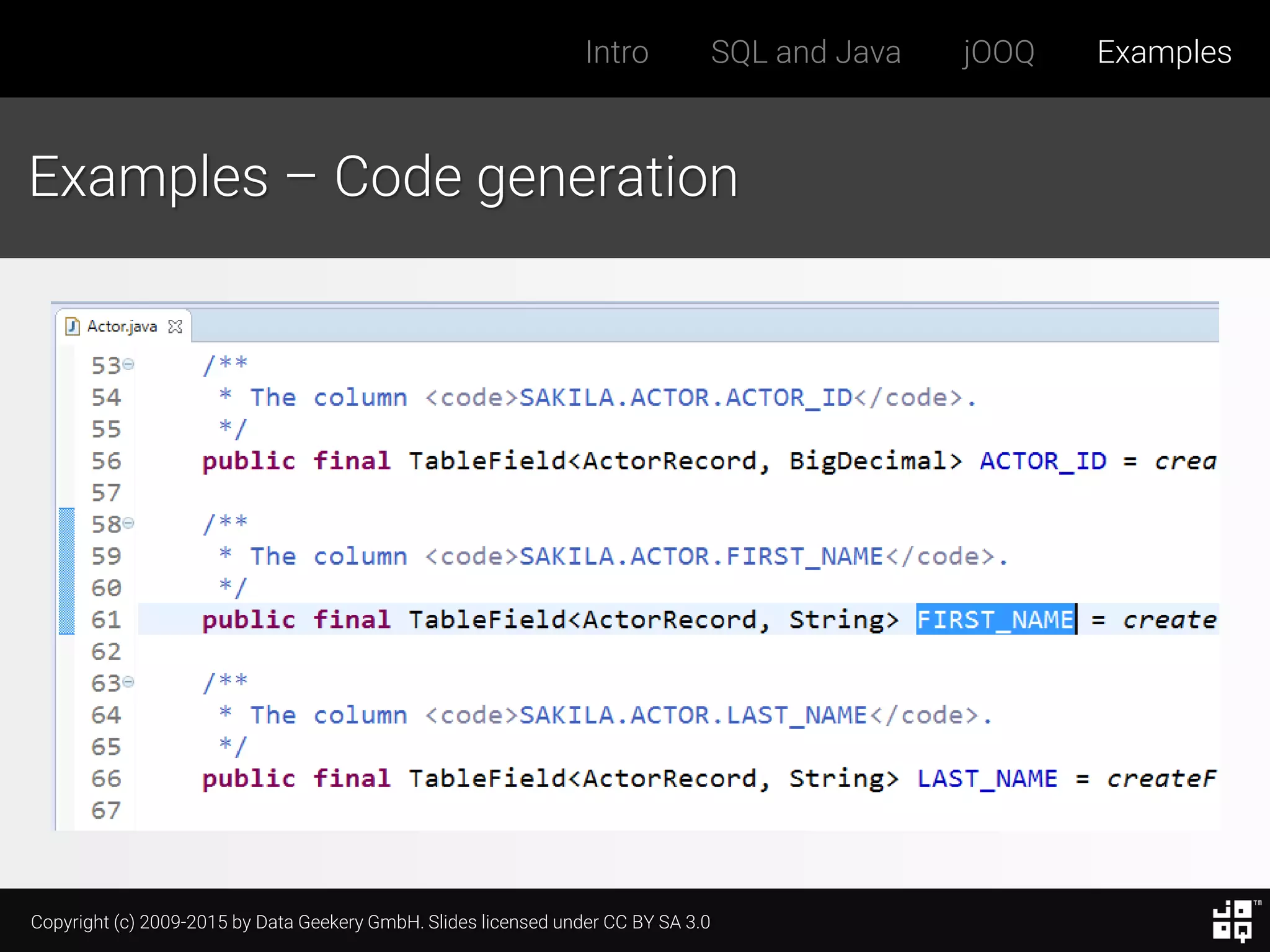
Task: Click the ACTOR_ID field declaration
Action: click(1042, 461)
